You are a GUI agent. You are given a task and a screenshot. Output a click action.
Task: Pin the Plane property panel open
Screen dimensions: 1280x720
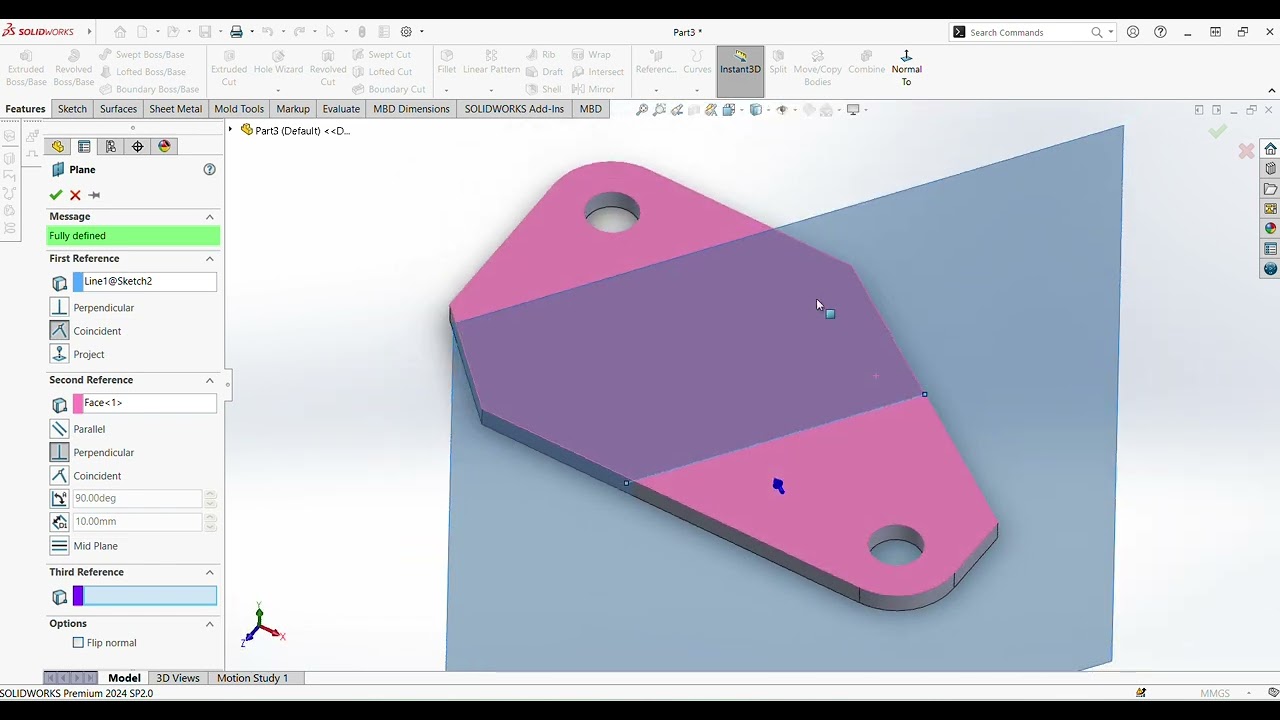click(x=94, y=195)
